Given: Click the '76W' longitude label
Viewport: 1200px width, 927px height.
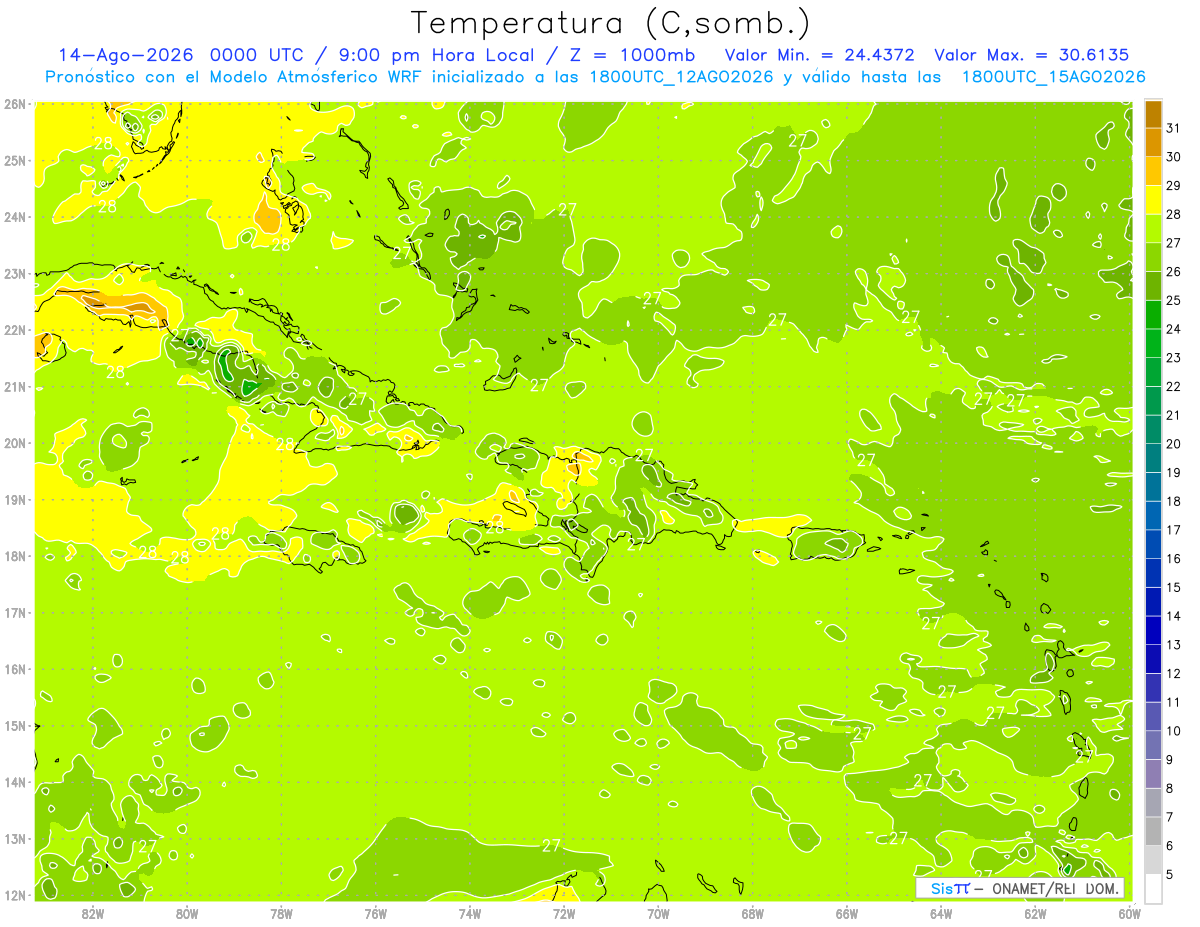Looking at the screenshot, I should (375, 914).
